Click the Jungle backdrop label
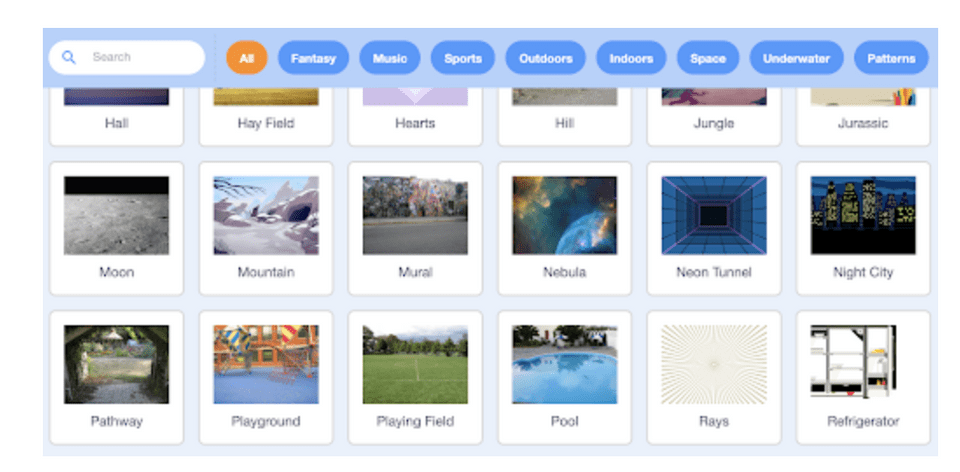Viewport: 960px width, 472px height. (x=714, y=123)
